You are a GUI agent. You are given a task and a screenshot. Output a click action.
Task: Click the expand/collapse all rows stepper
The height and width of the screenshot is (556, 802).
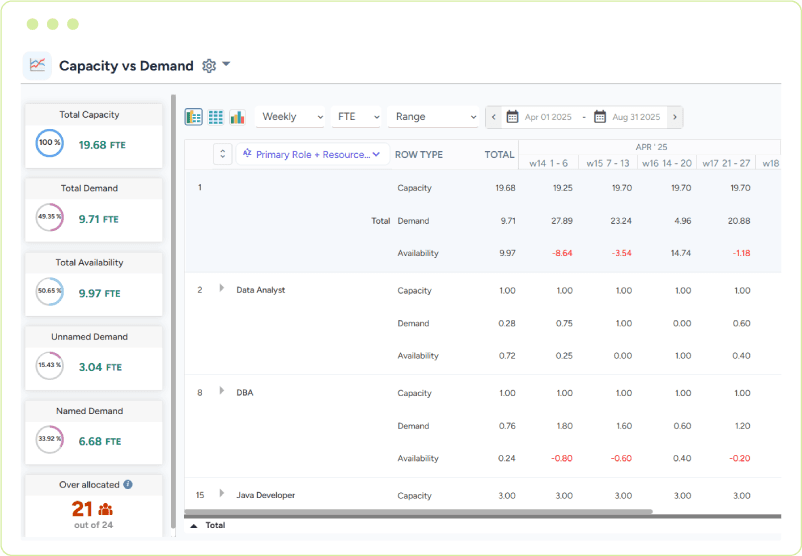coord(222,154)
